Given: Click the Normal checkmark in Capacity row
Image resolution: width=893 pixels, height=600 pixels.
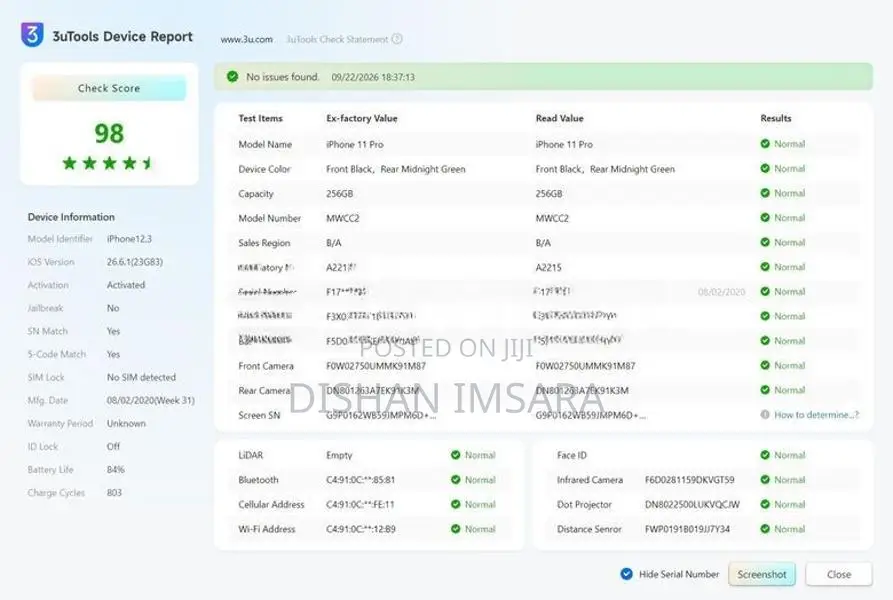Looking at the screenshot, I should point(765,193).
